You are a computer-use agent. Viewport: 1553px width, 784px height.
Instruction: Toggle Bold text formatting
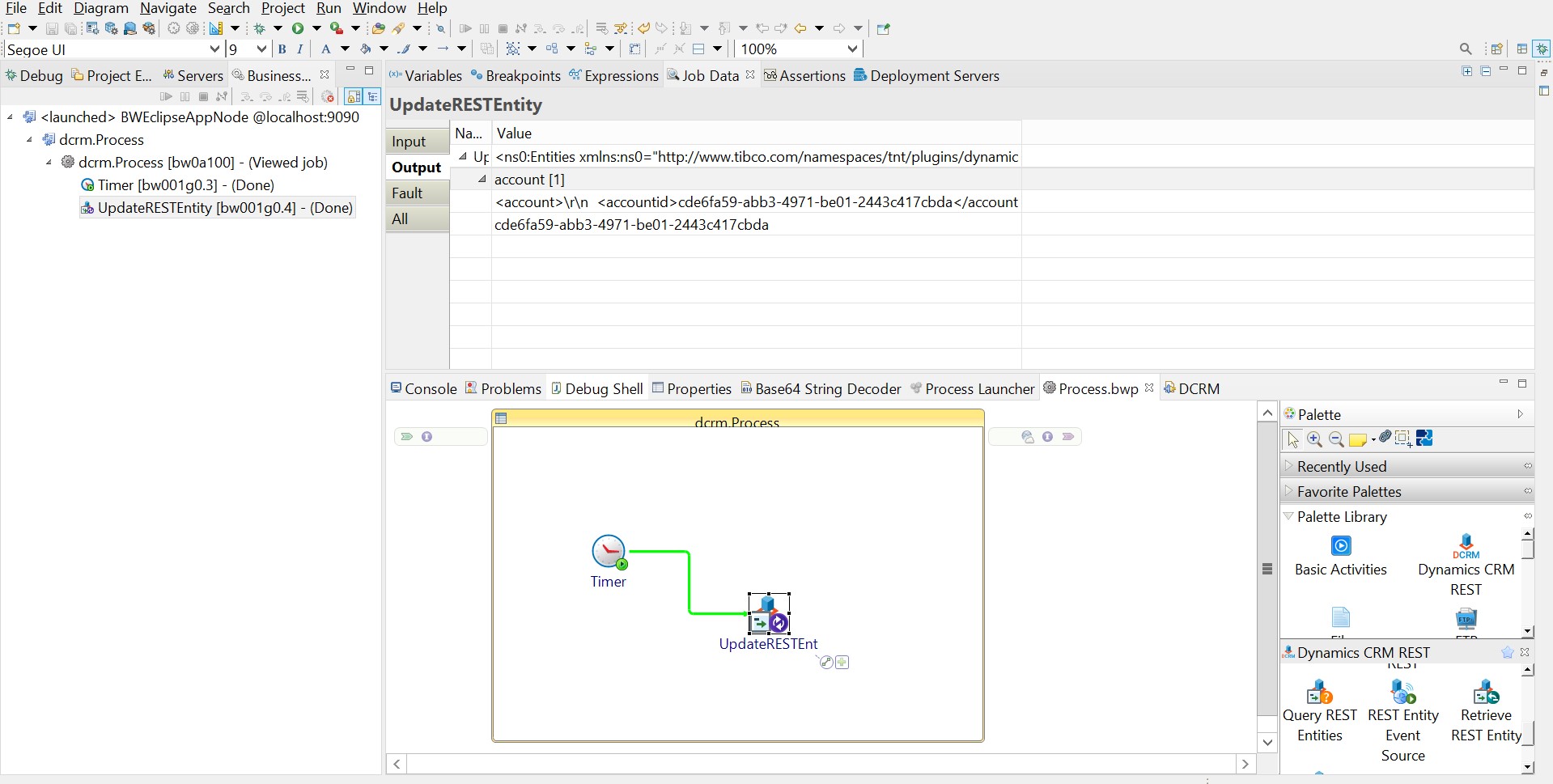(x=282, y=49)
